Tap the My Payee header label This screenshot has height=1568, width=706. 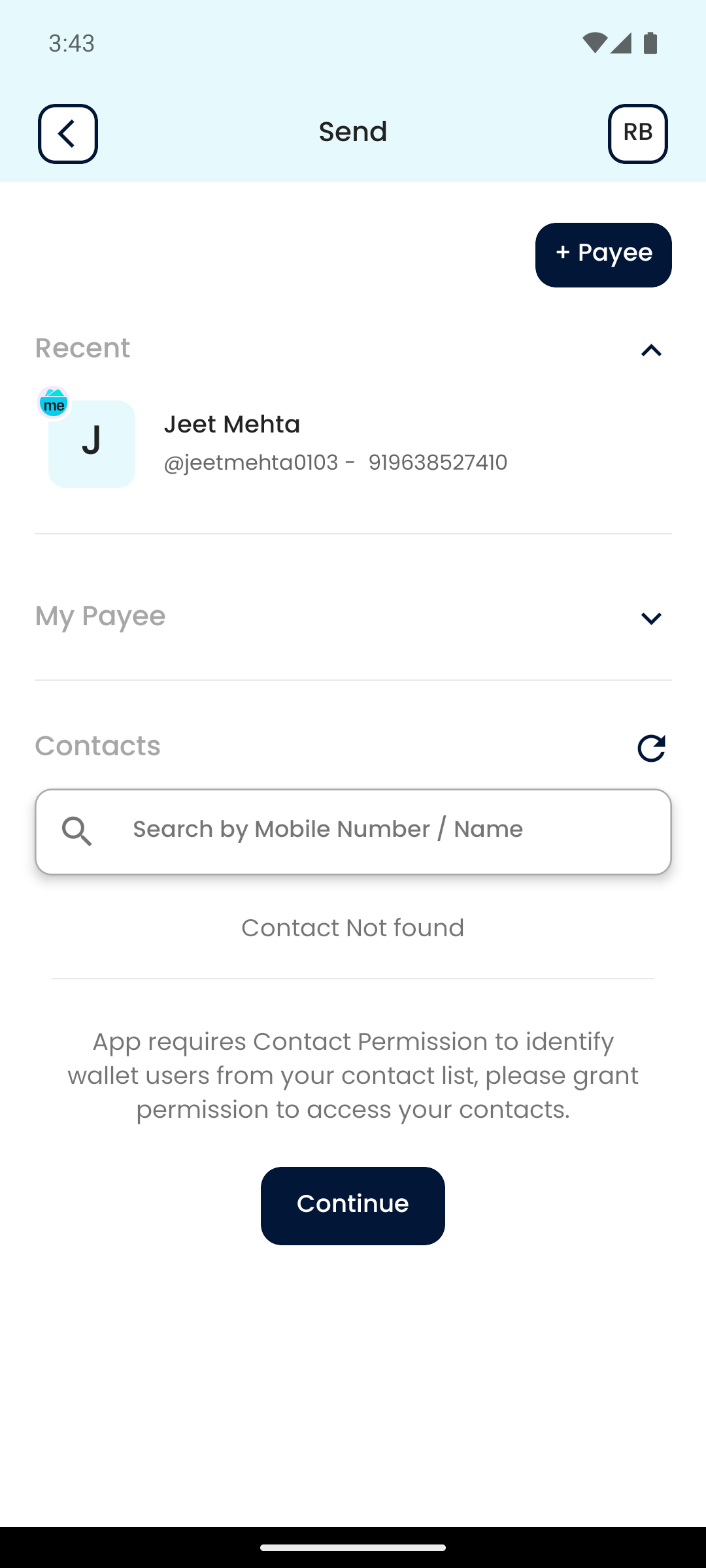click(100, 616)
